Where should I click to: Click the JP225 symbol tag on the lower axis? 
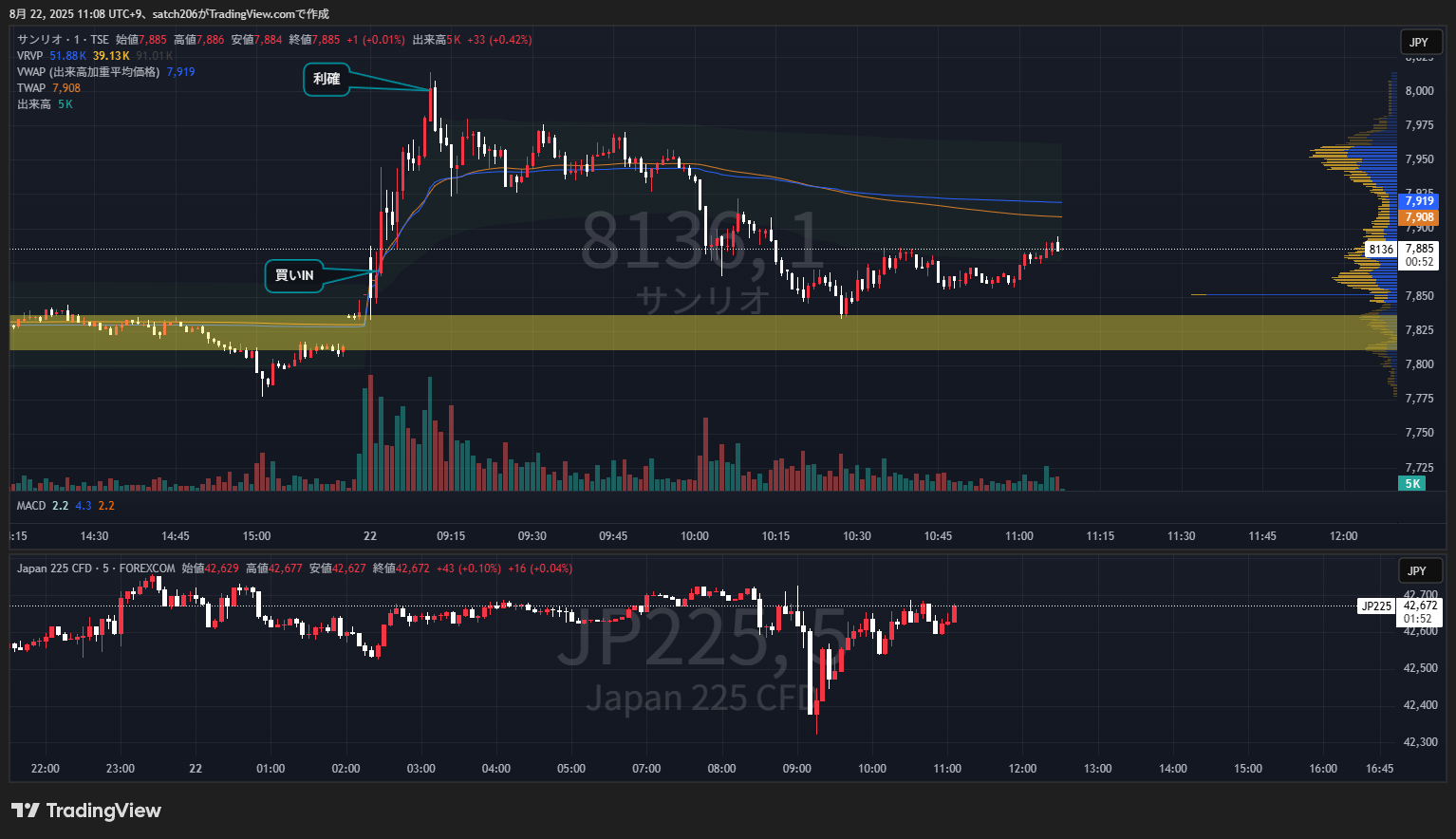(x=1376, y=606)
